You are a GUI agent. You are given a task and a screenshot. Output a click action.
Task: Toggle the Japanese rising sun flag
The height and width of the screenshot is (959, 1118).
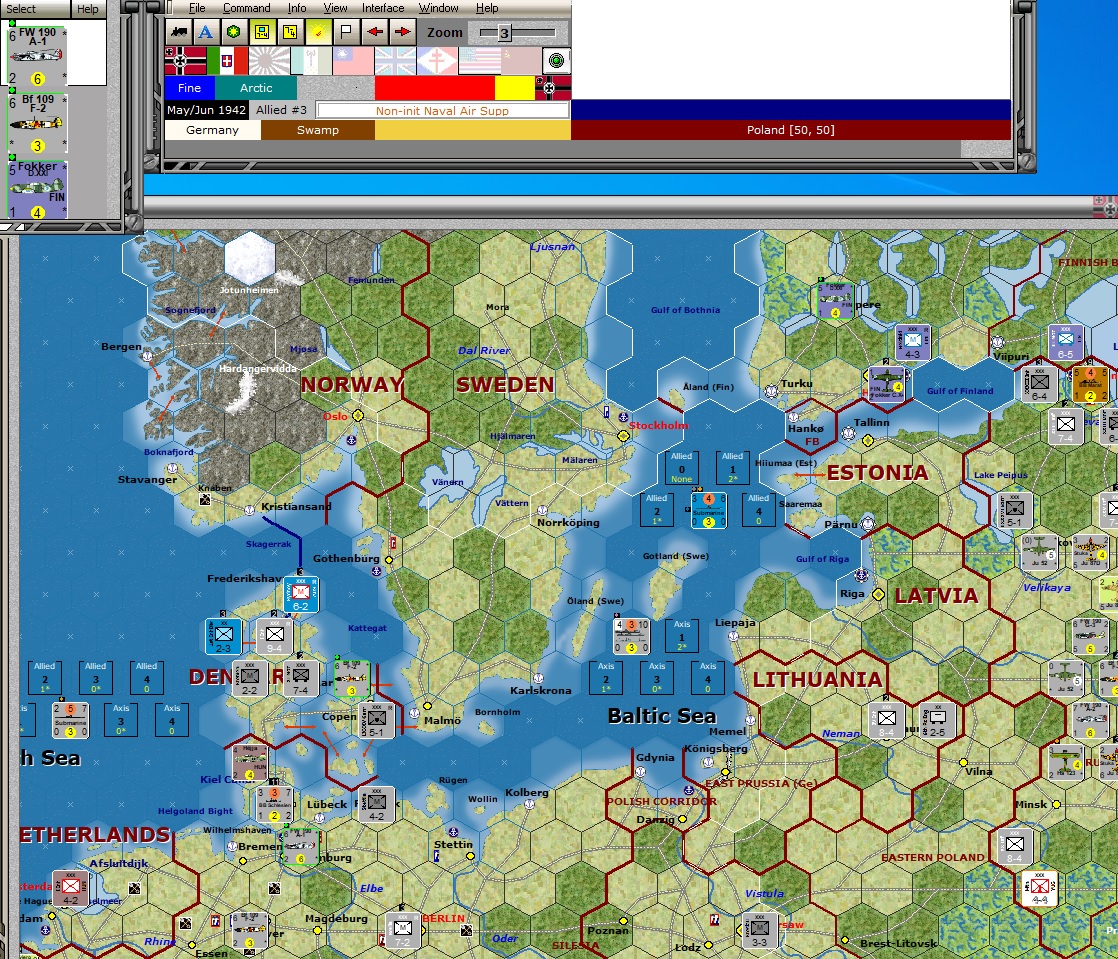270,61
